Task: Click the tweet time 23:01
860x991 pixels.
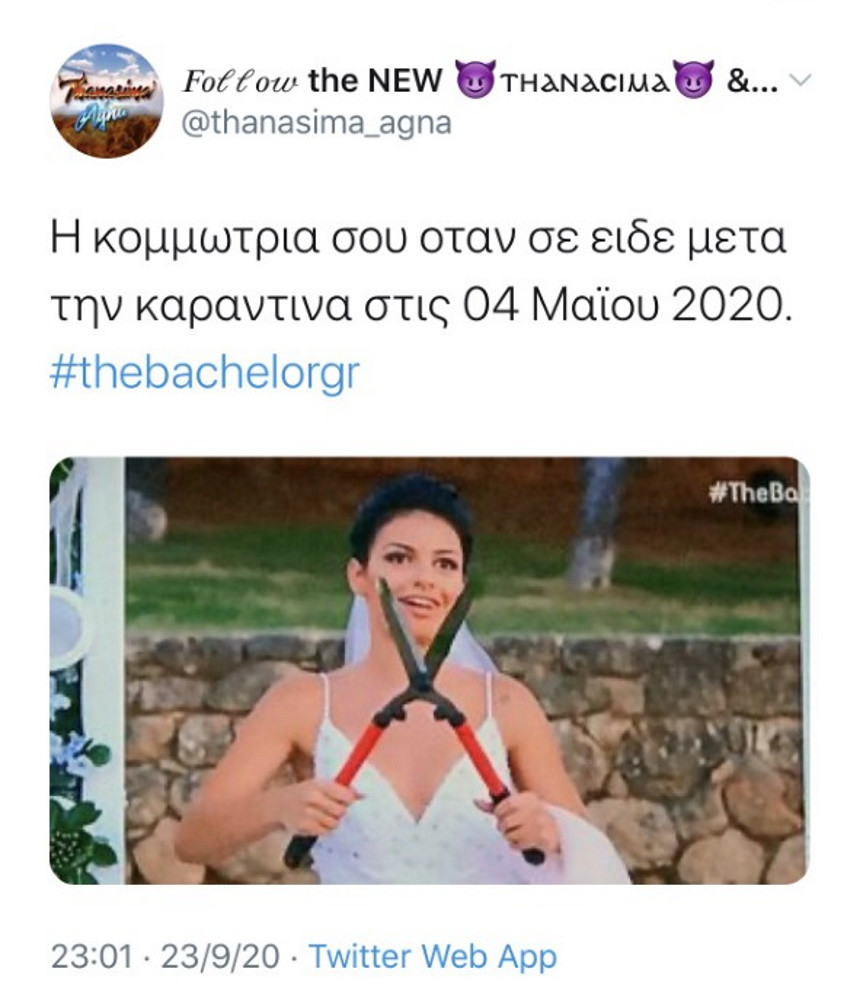Action: (92, 956)
